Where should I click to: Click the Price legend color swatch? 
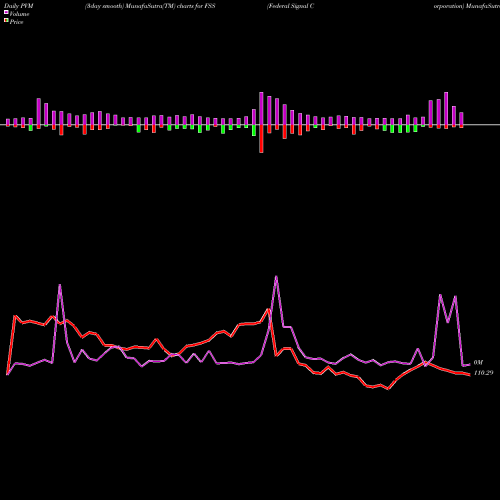tap(6, 21)
